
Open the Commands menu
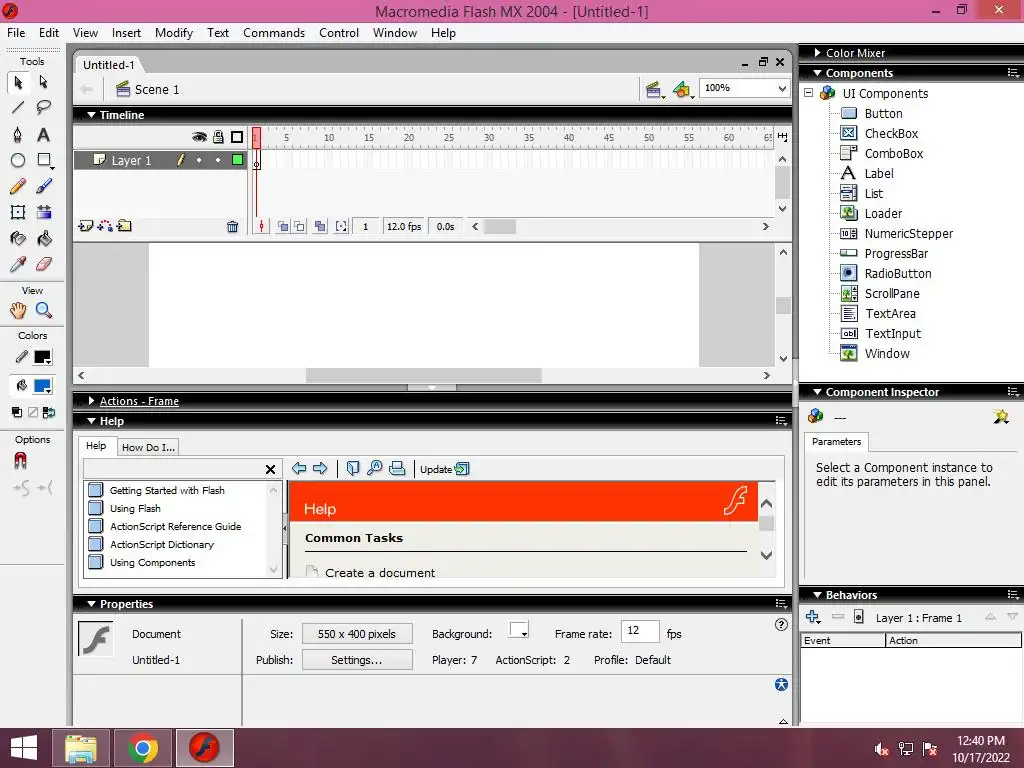click(x=274, y=33)
